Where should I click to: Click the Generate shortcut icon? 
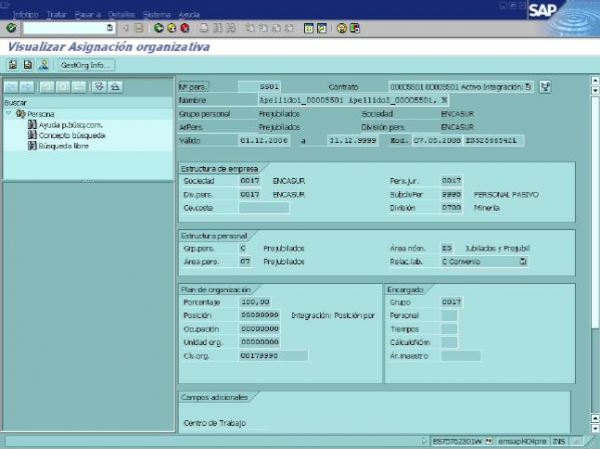322,28
